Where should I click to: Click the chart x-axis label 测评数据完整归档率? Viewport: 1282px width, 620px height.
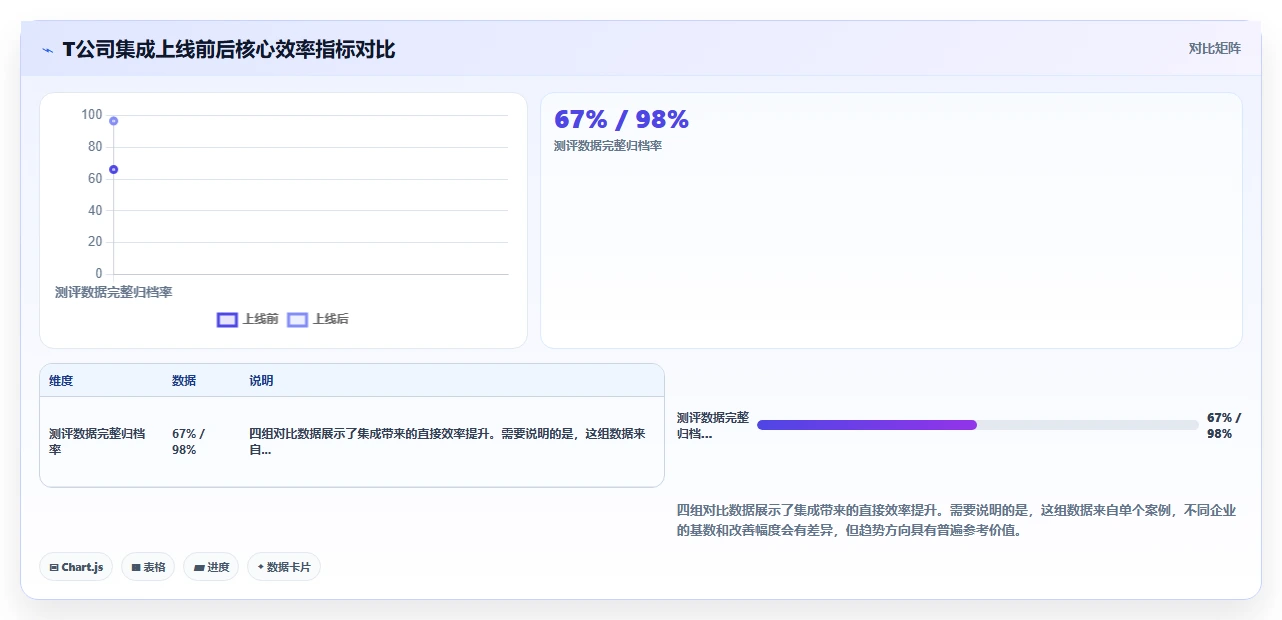tap(113, 292)
